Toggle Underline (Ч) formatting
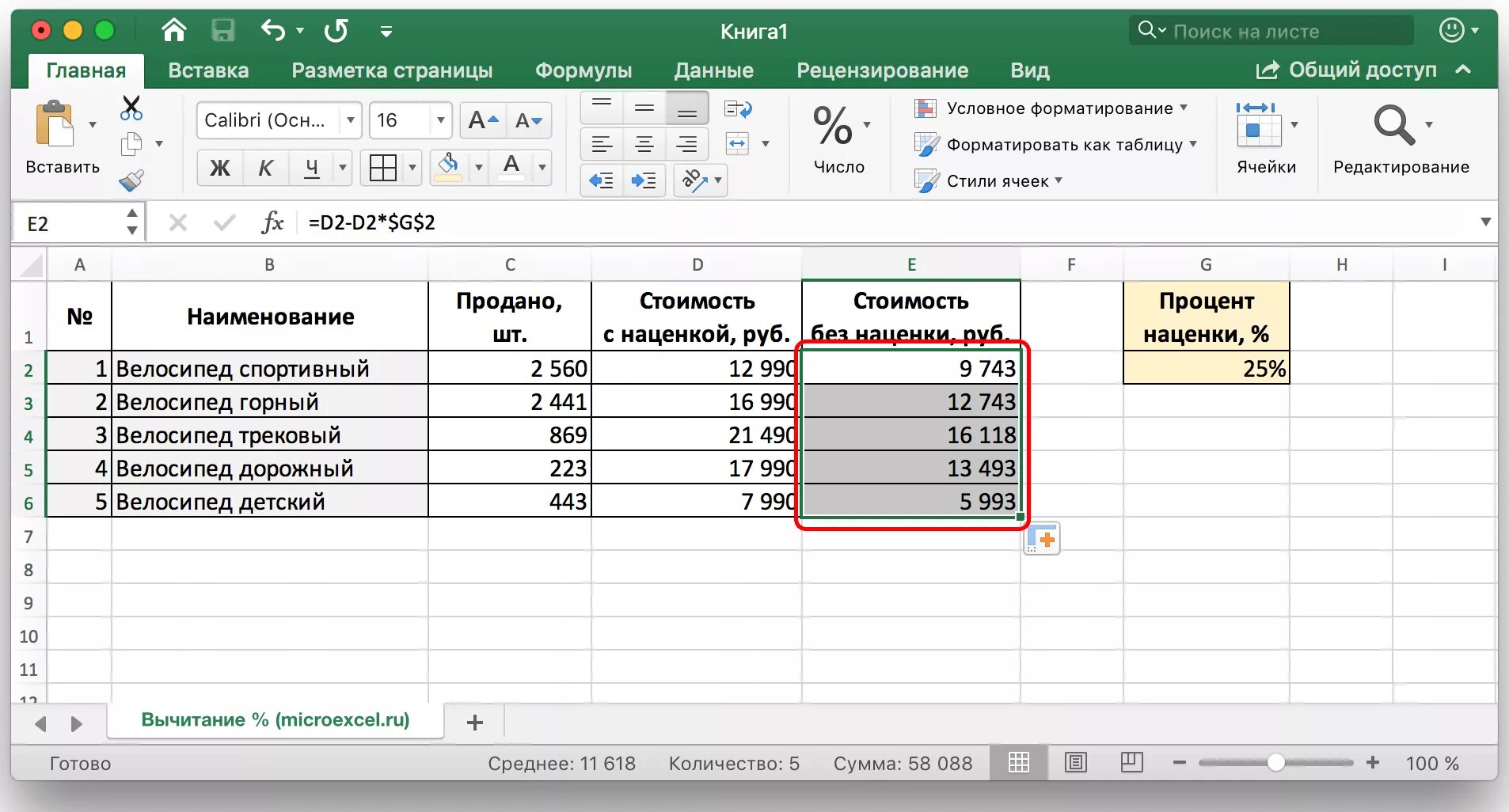1509x812 pixels. 311,167
